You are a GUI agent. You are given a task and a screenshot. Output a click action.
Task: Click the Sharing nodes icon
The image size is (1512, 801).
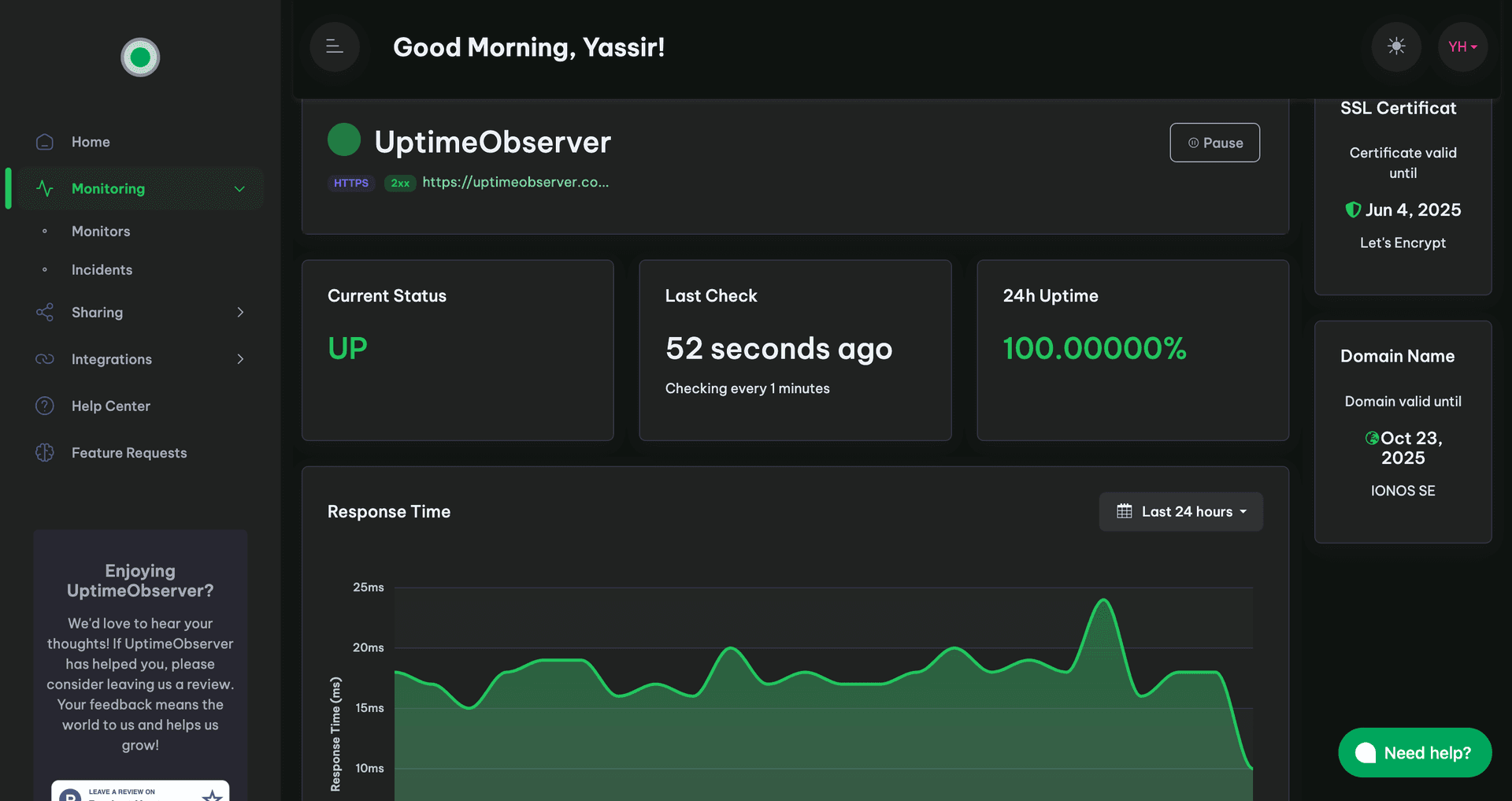pos(45,313)
